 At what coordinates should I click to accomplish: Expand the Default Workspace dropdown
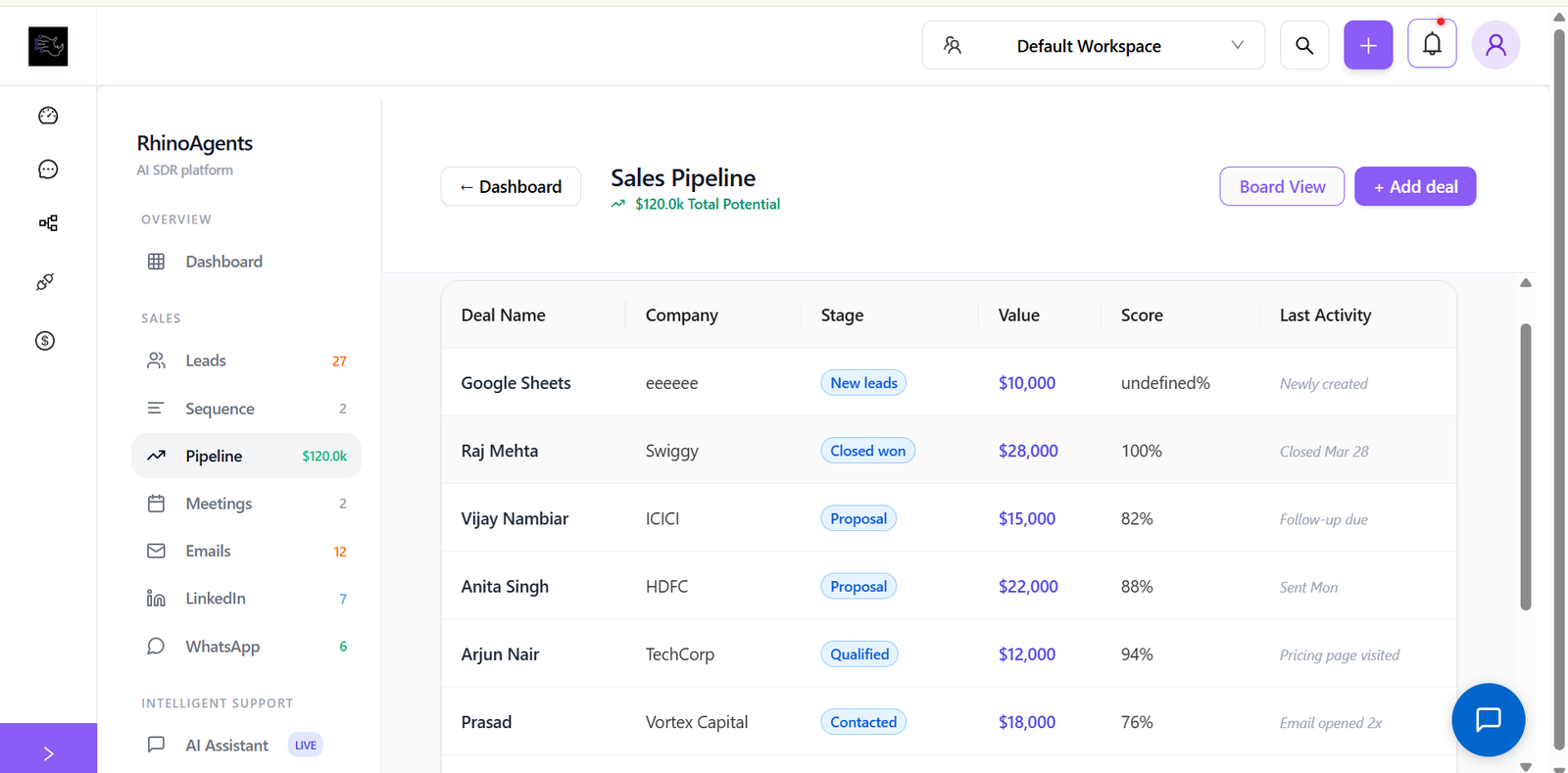(x=1094, y=45)
